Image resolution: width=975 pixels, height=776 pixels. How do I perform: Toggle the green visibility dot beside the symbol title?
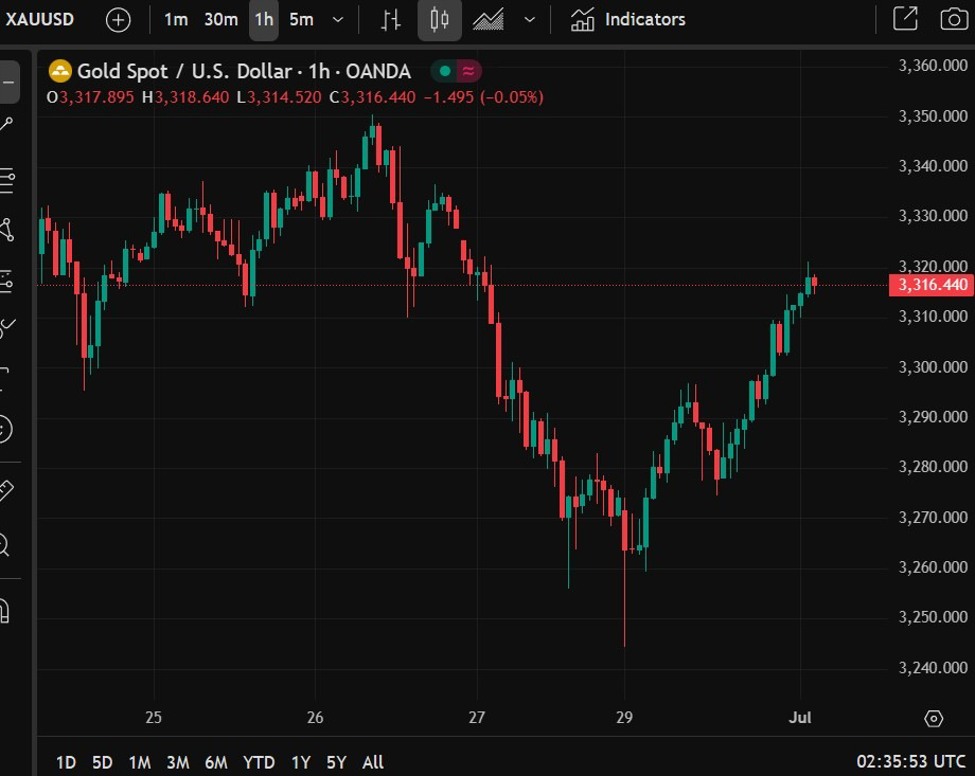pos(443,71)
